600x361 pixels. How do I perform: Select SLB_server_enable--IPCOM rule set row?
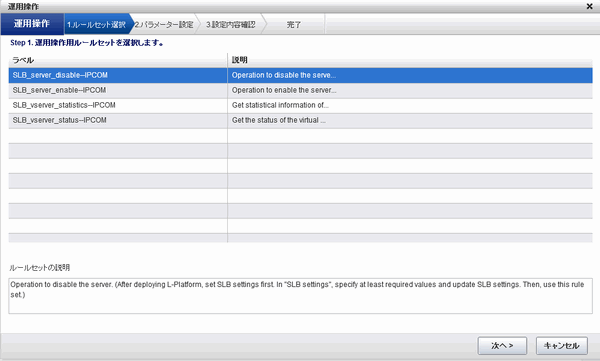coord(300,90)
